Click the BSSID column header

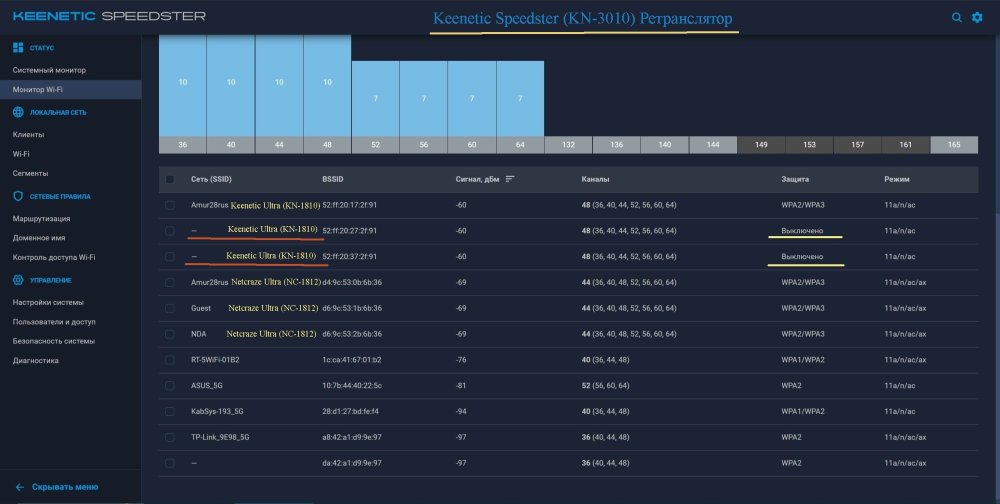pos(333,179)
